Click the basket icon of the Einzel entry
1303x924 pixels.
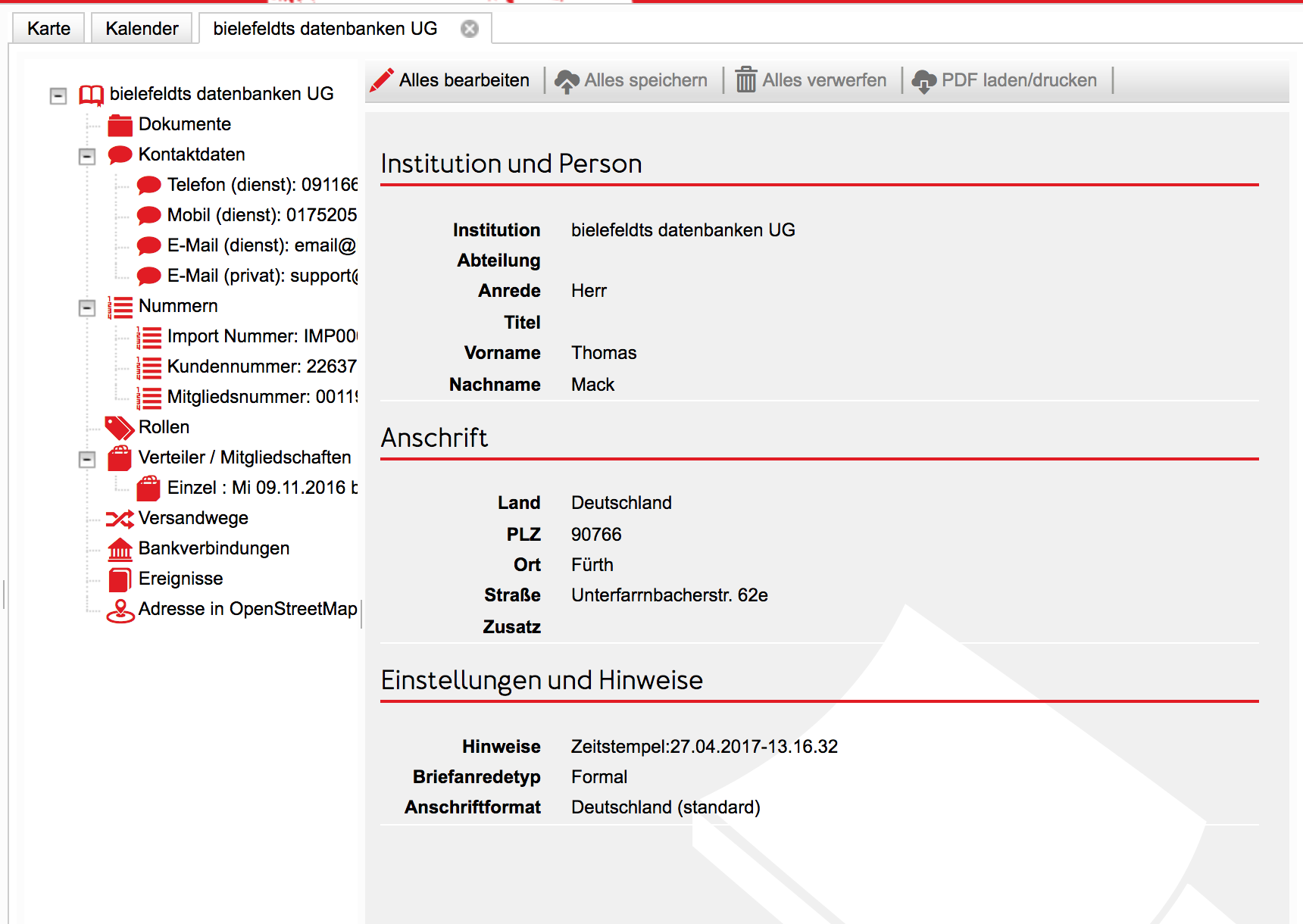148,488
